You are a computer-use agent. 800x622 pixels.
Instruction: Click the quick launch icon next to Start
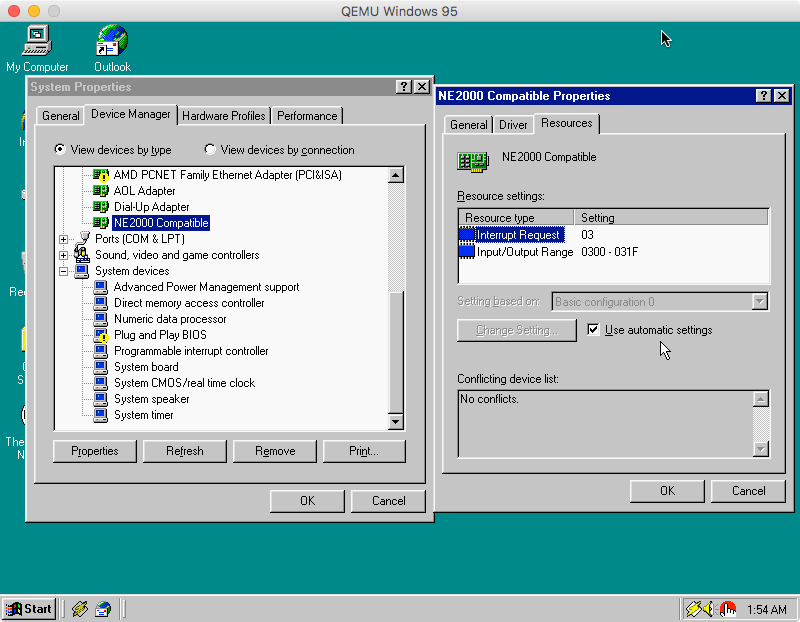(x=80, y=609)
